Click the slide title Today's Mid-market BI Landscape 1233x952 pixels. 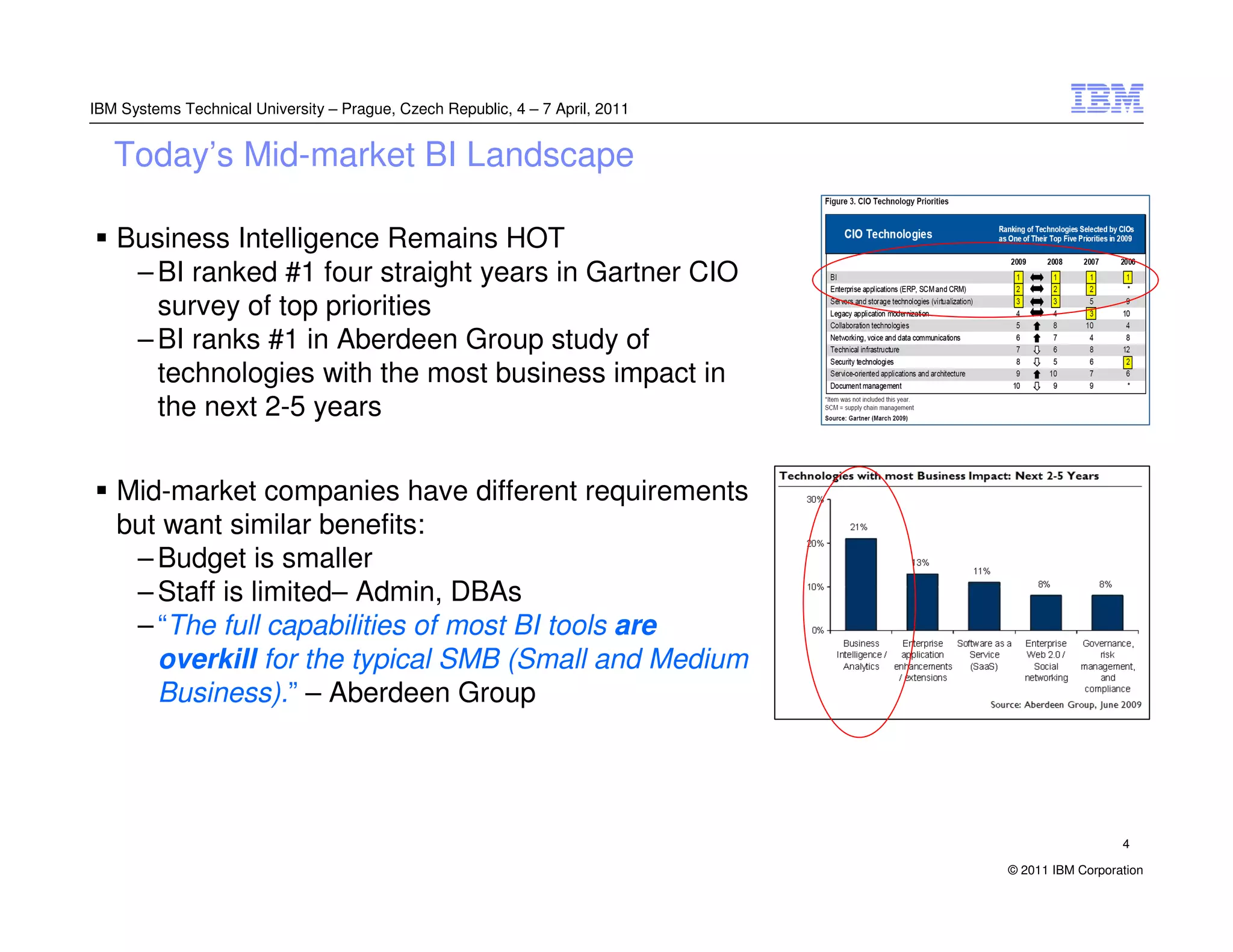(x=373, y=155)
